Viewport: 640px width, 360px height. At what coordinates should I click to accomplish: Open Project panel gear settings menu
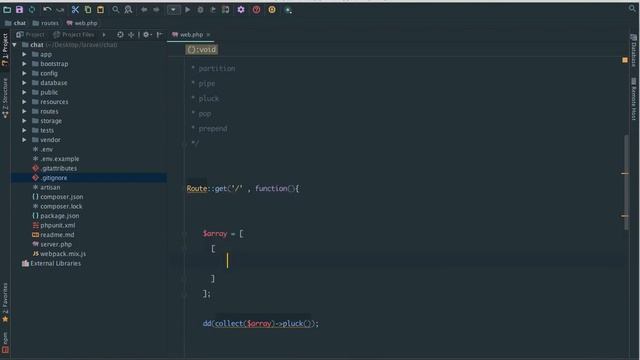[x=147, y=35]
